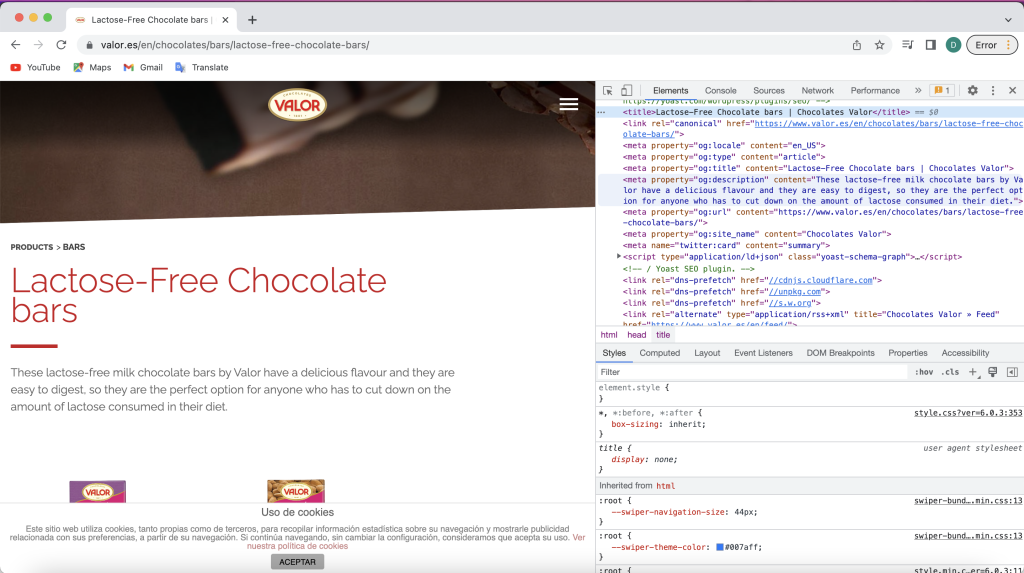The image size is (1024, 573).
Task: Click the Error update button
Action: tap(991, 45)
